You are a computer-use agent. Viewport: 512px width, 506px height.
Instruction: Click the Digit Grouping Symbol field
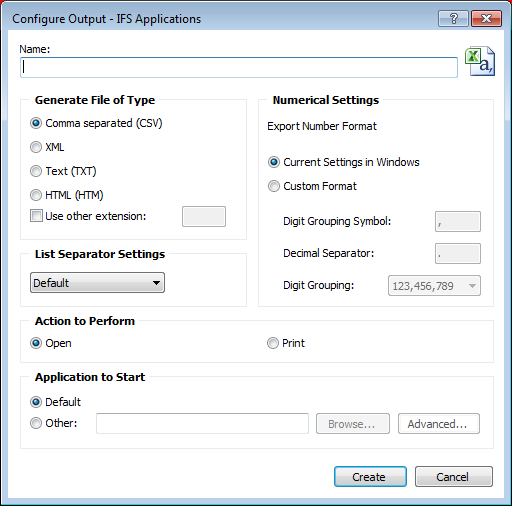(458, 221)
